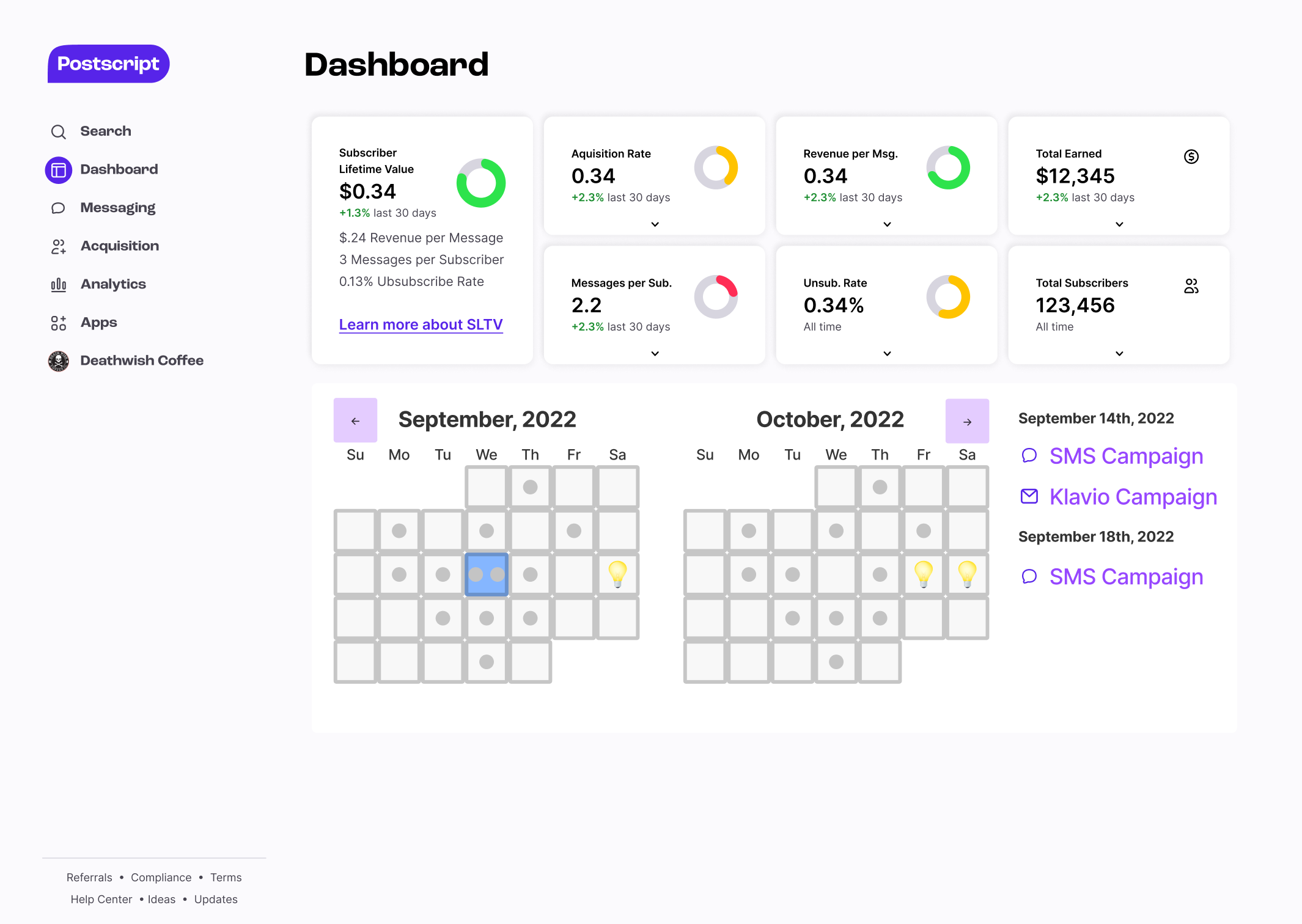The height and width of the screenshot is (924, 1302).
Task: Expand the Revenue per Msg. card chevron
Action: point(888,224)
